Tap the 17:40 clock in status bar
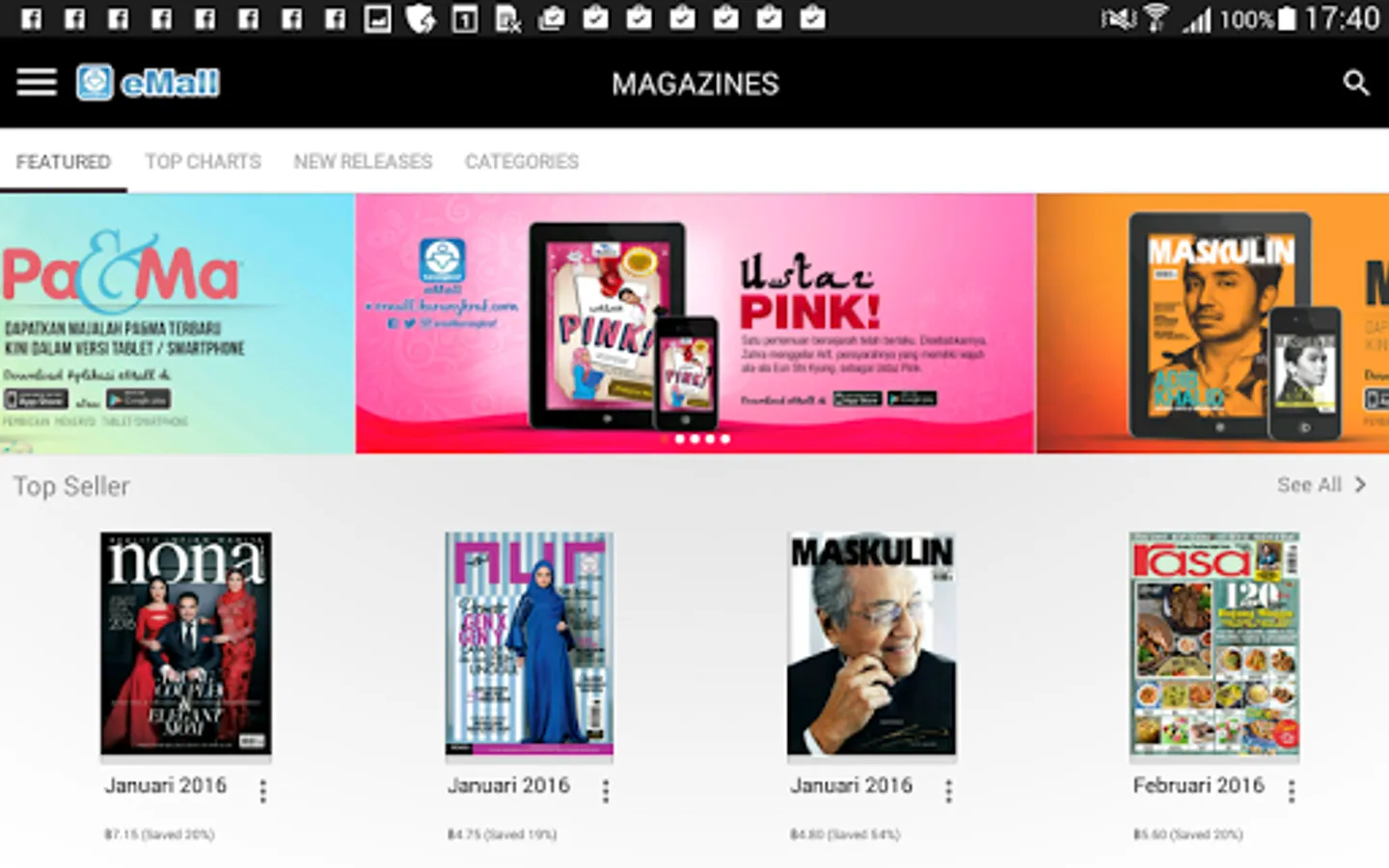Viewport: 1389px width, 868px height. click(x=1342, y=18)
